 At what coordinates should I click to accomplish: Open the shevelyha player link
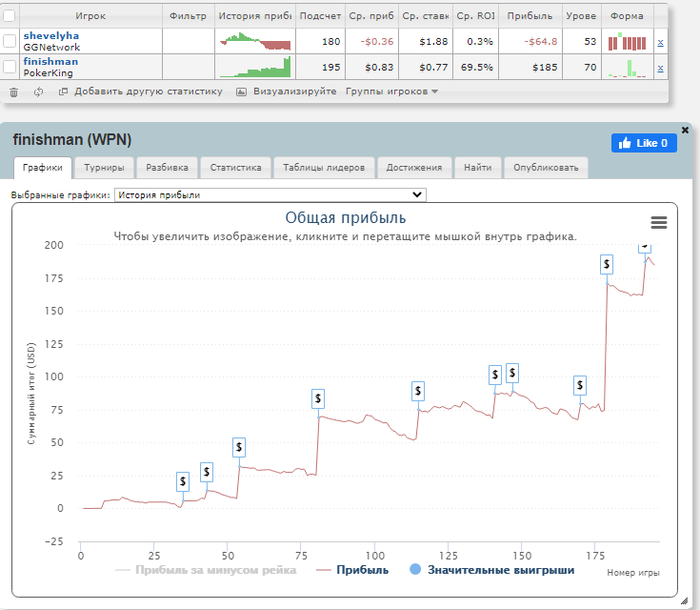pos(51,36)
